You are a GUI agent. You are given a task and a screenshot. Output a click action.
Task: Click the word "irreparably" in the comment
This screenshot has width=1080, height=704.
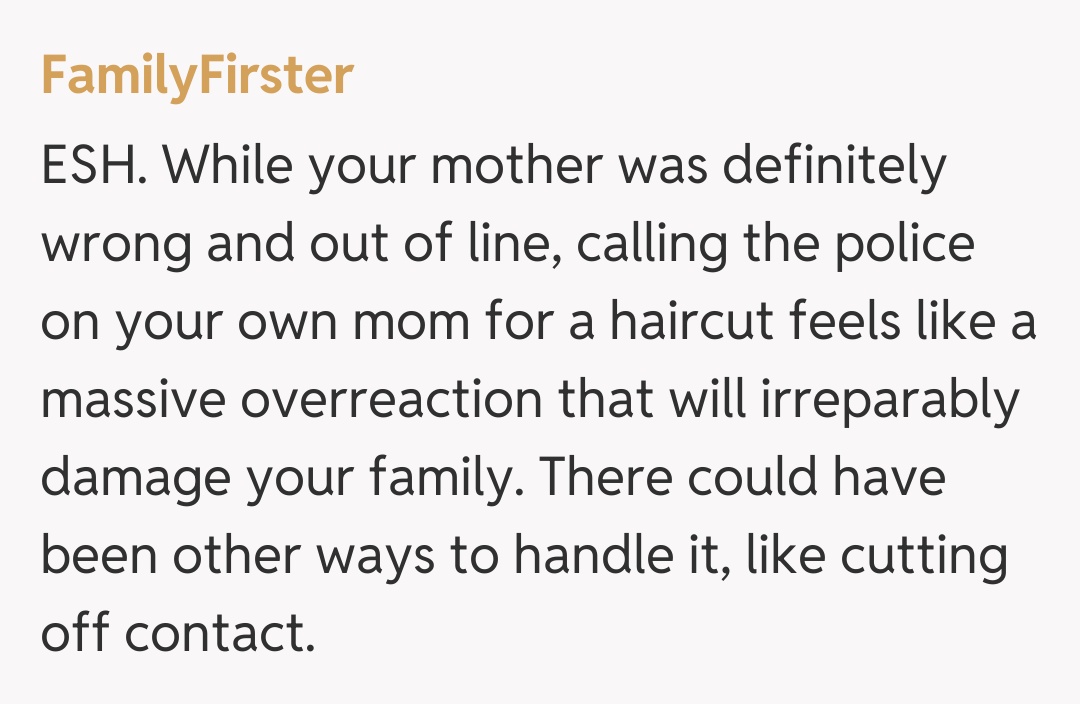(890, 400)
